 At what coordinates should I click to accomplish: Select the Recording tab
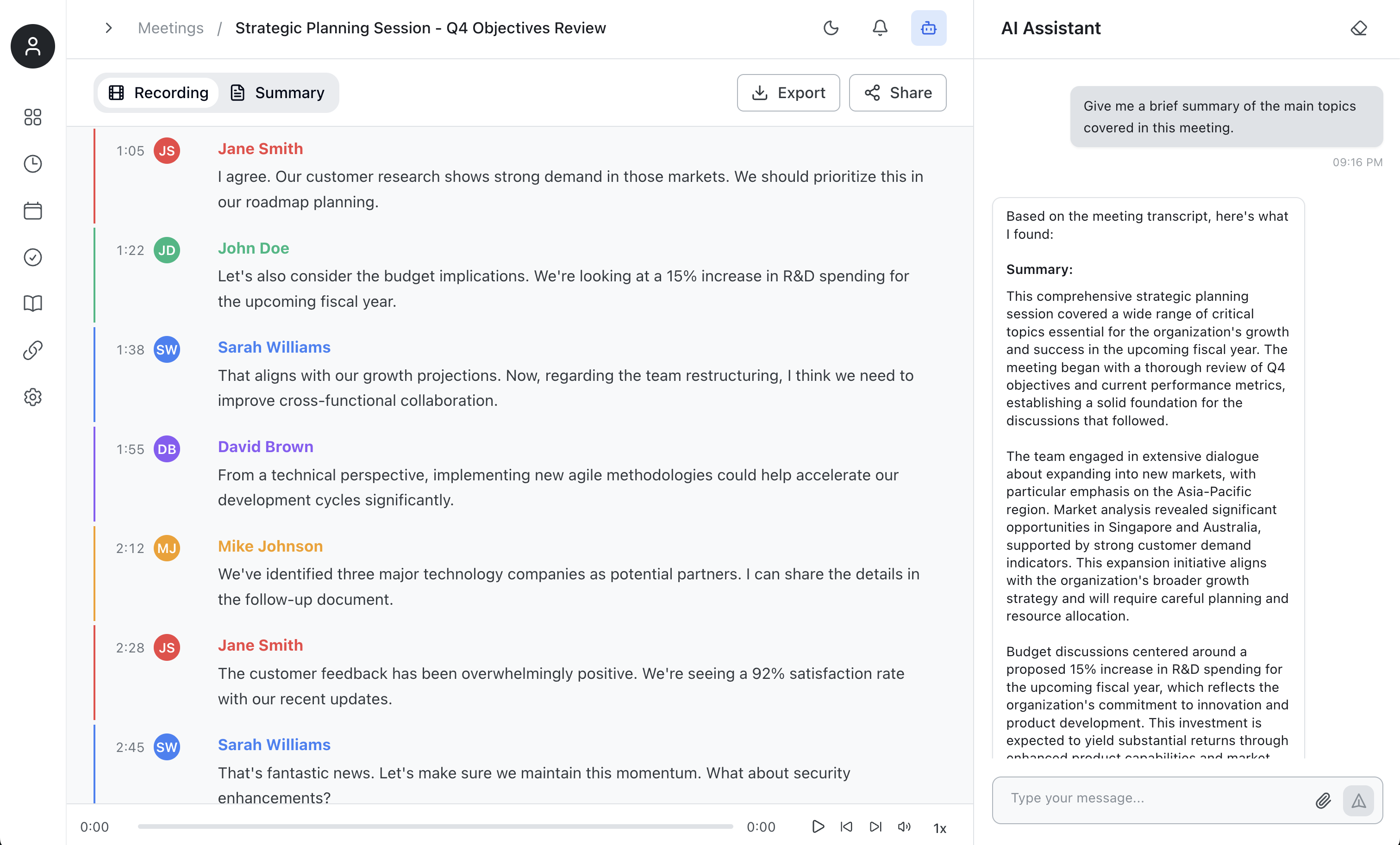click(158, 93)
